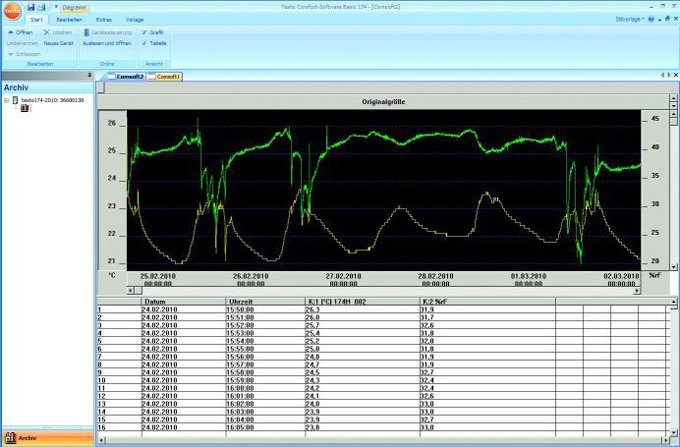The width and height of the screenshot is (680, 447).
Task: Click the Löschen button with X icon
Action: coord(58,33)
